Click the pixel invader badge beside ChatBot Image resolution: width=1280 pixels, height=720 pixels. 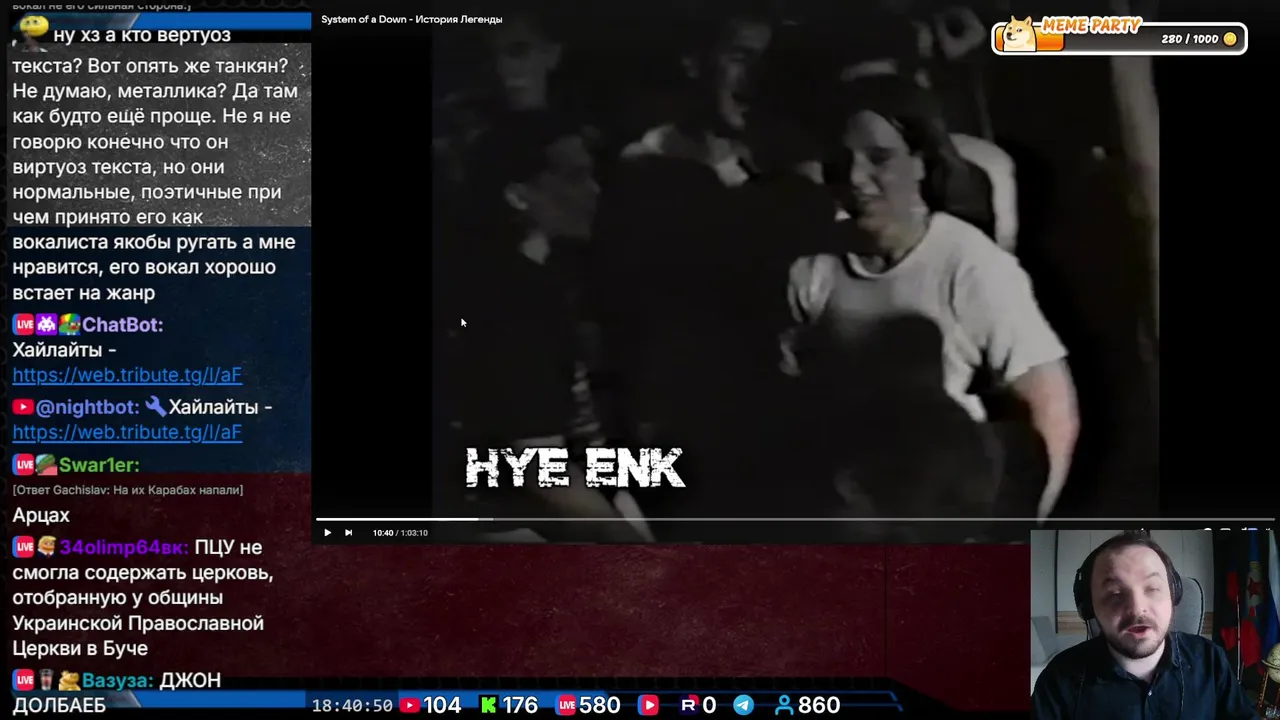pyautogui.click(x=46, y=325)
